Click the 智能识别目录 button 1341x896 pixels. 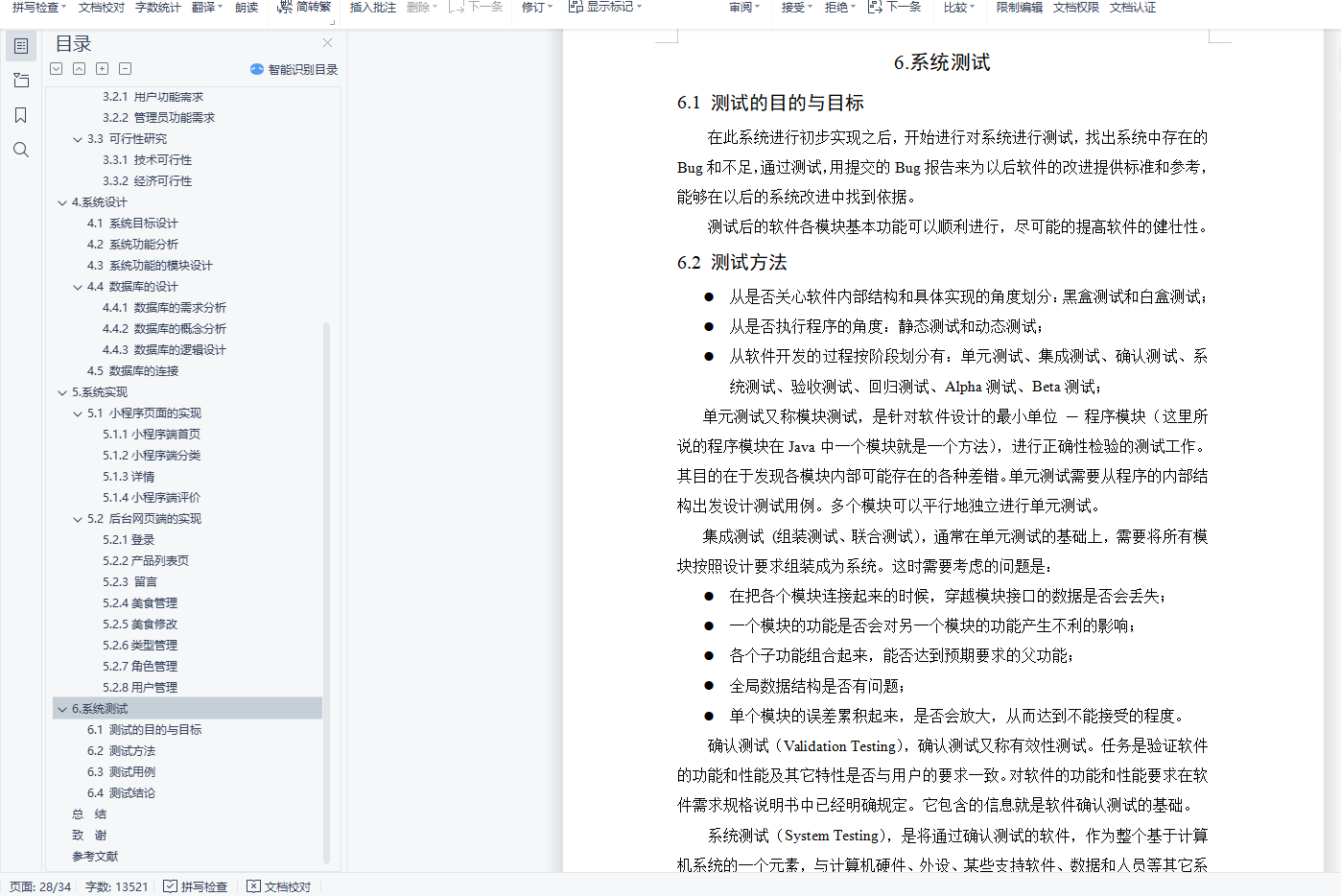[x=294, y=69]
